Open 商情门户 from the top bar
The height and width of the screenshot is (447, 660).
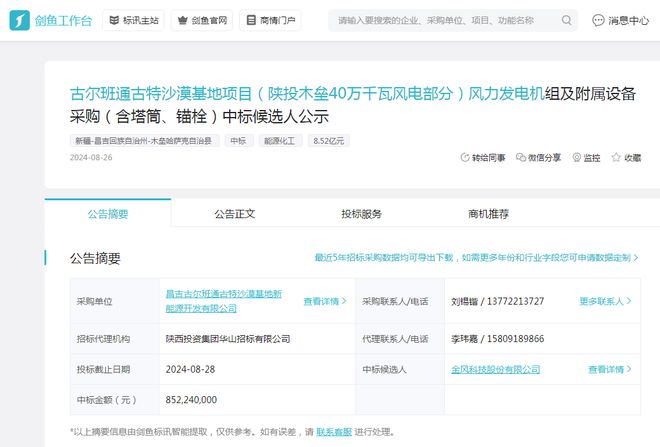point(270,20)
